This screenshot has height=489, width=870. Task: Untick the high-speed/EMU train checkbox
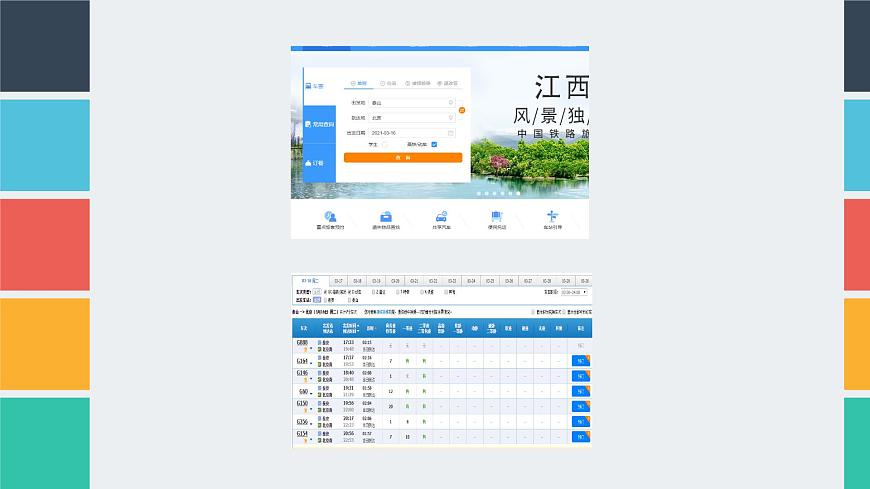click(434, 144)
